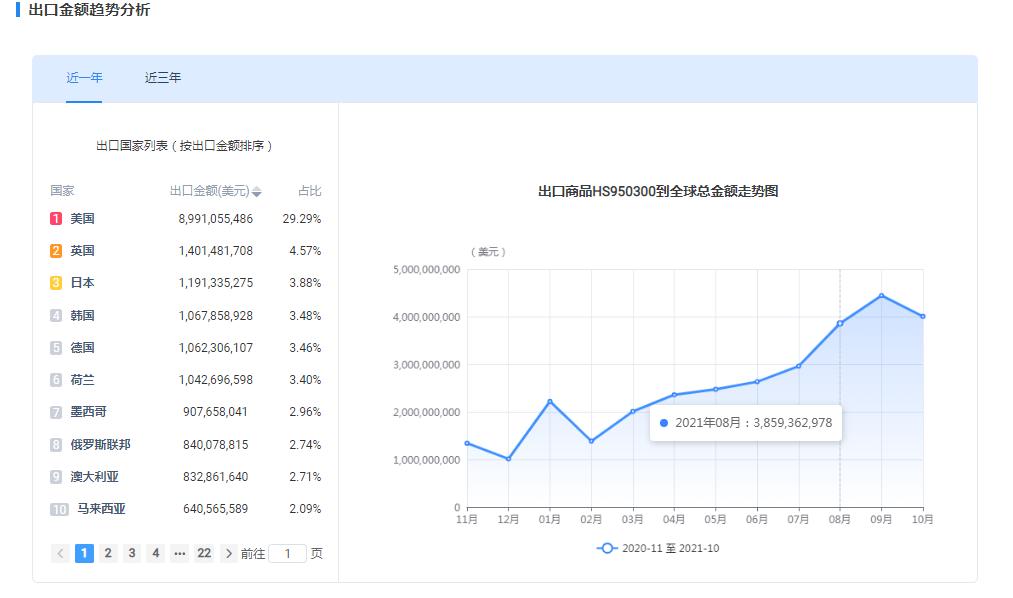
Task: Click the previous page arrow in pagination
Action: coord(60,553)
